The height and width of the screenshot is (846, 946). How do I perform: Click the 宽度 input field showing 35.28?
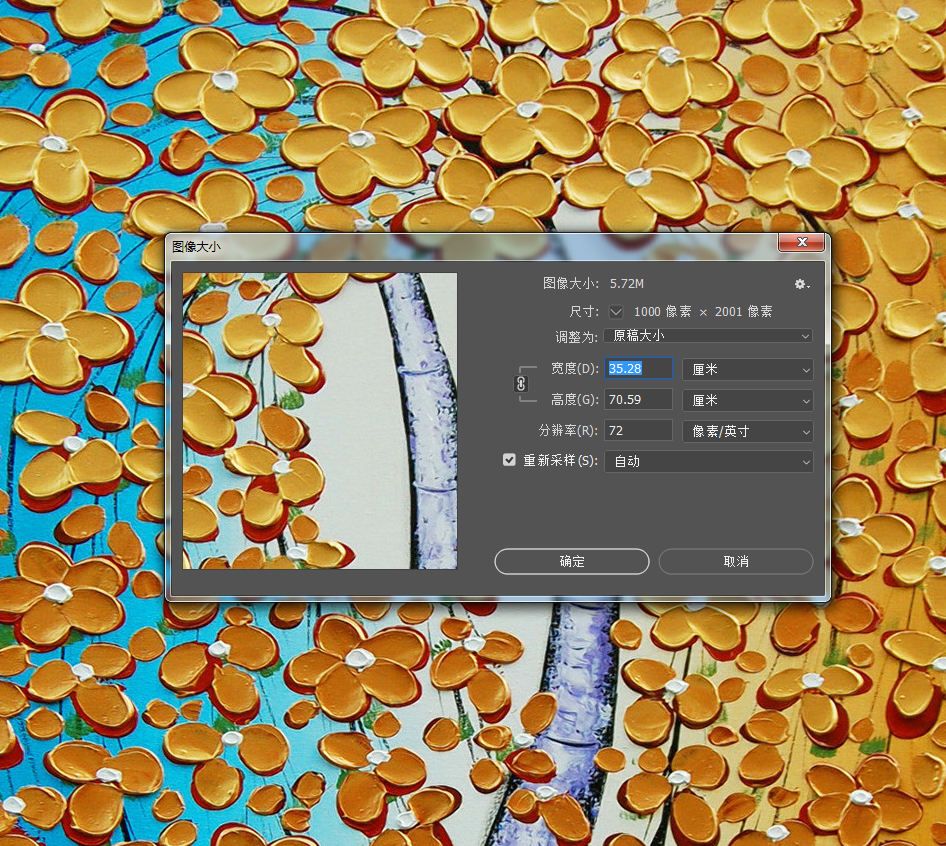pyautogui.click(x=638, y=369)
